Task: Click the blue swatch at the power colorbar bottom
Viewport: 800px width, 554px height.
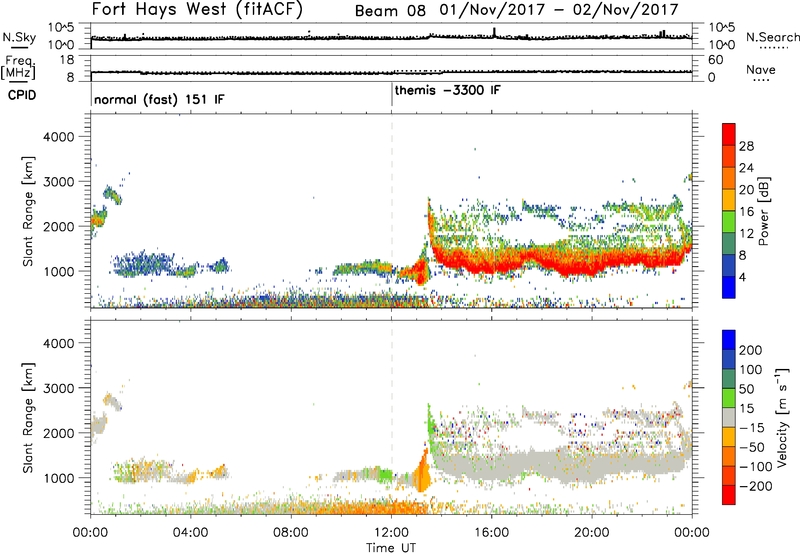Action: 729,287
